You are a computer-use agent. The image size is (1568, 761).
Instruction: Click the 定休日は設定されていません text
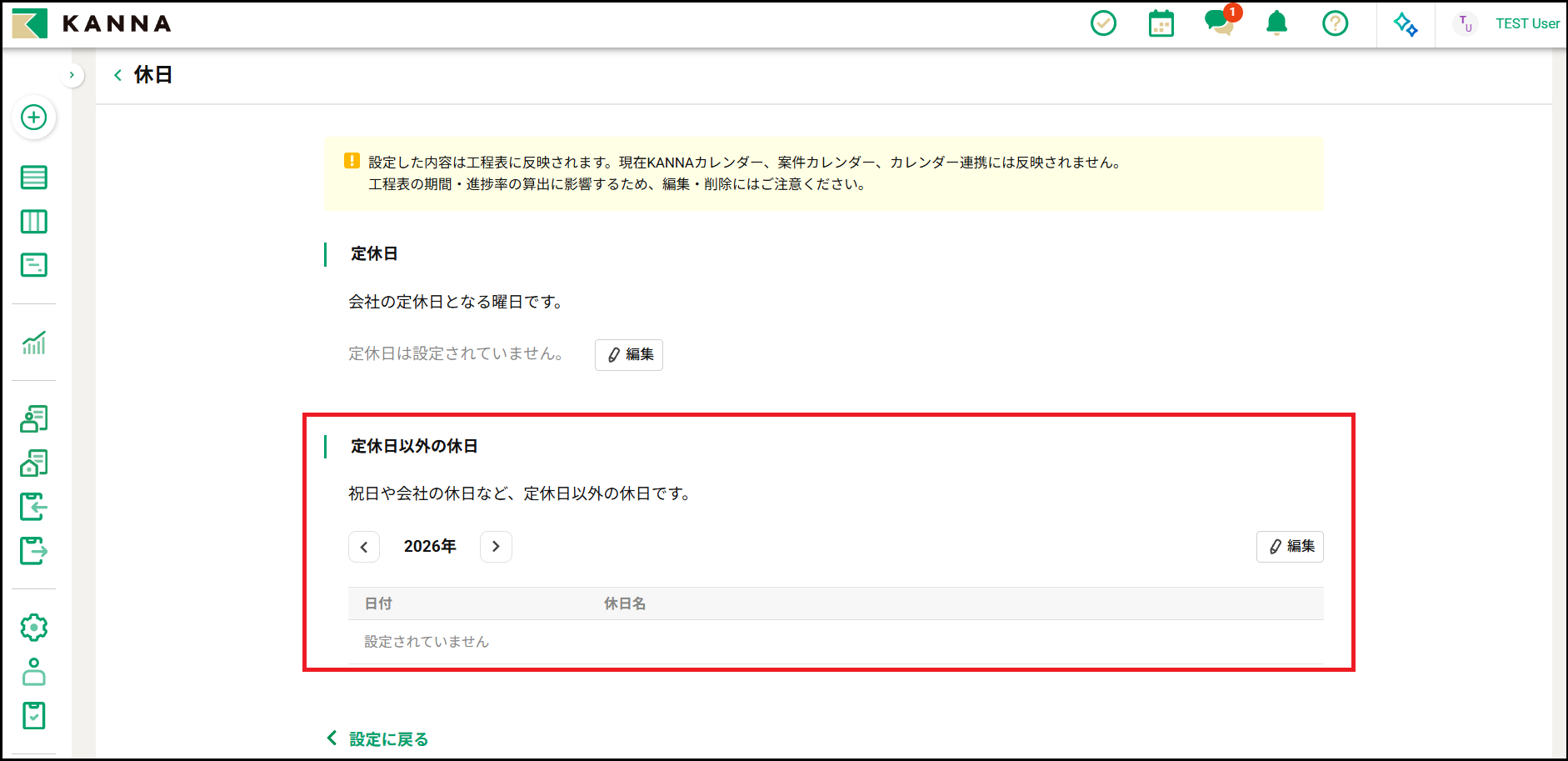pyautogui.click(x=457, y=354)
